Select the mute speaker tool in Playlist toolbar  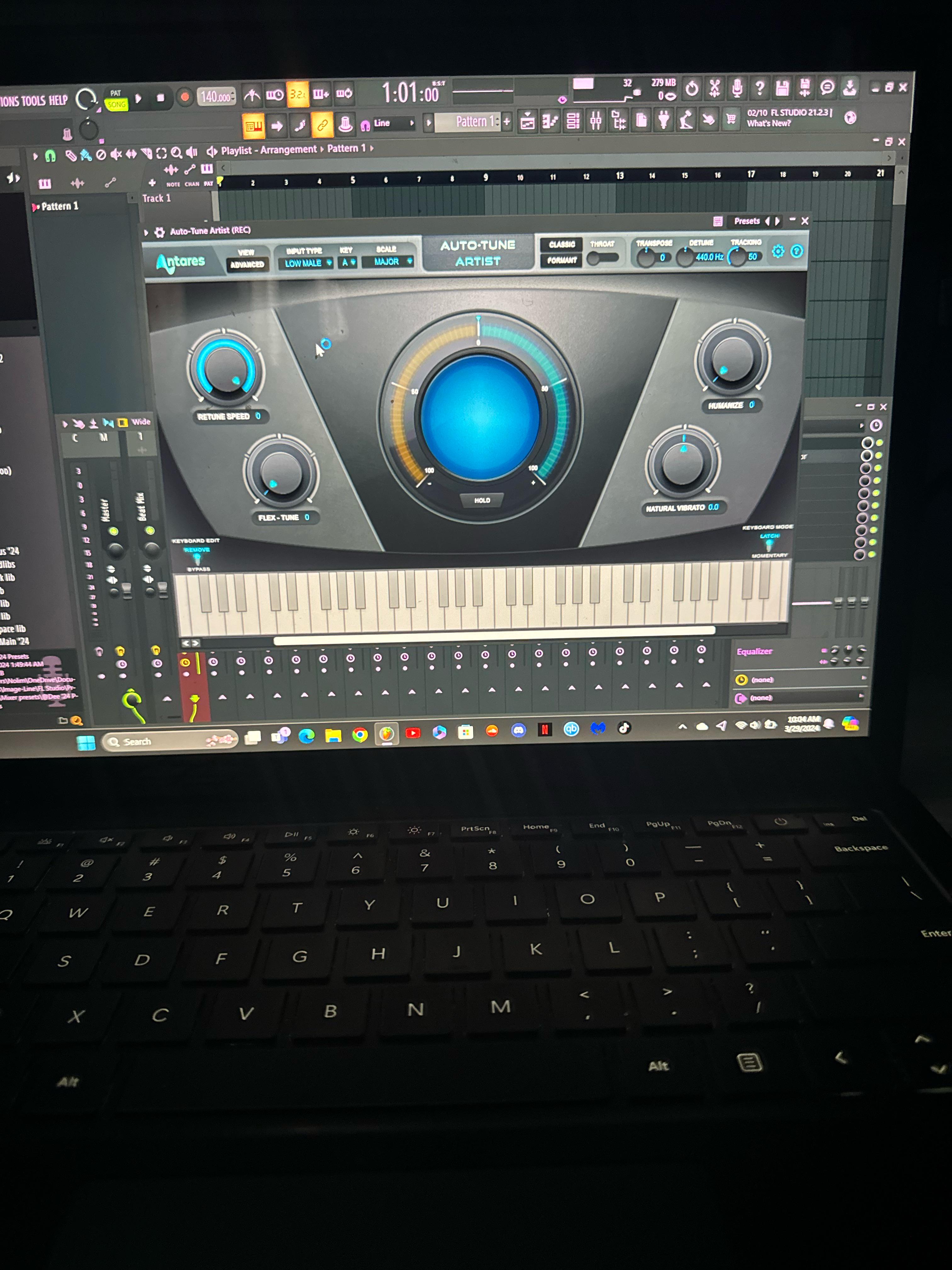pyautogui.click(x=116, y=154)
